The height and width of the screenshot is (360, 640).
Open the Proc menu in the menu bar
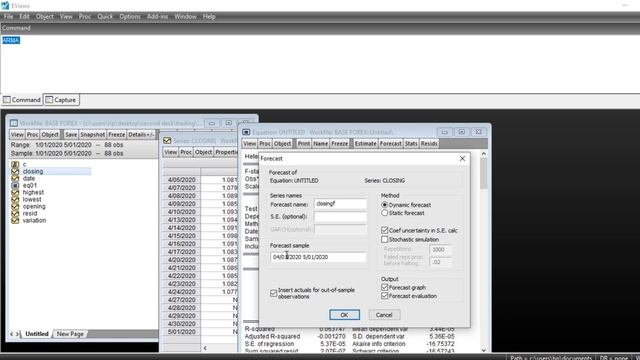(85, 16)
